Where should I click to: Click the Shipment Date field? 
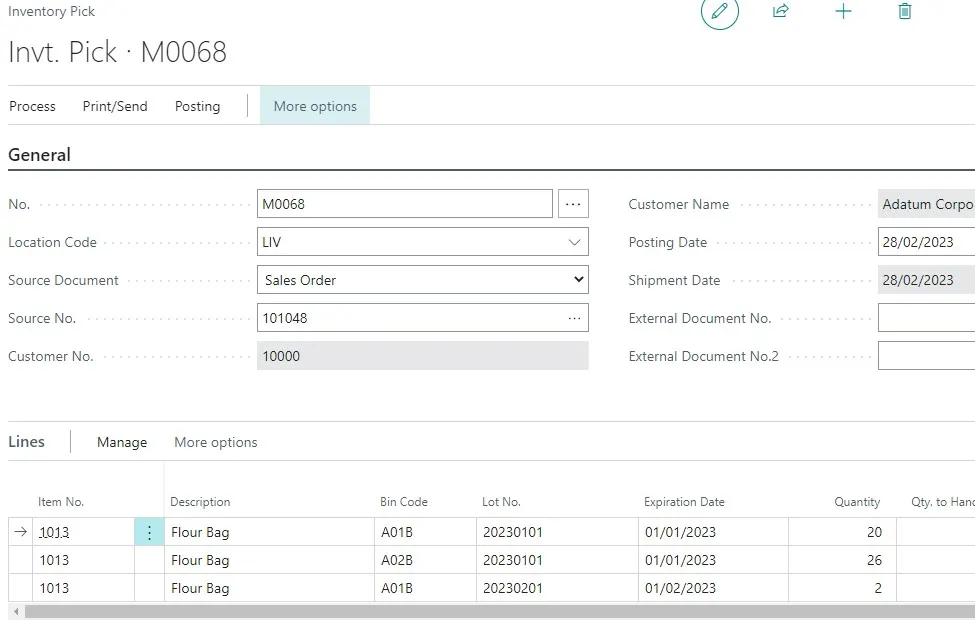(x=926, y=280)
